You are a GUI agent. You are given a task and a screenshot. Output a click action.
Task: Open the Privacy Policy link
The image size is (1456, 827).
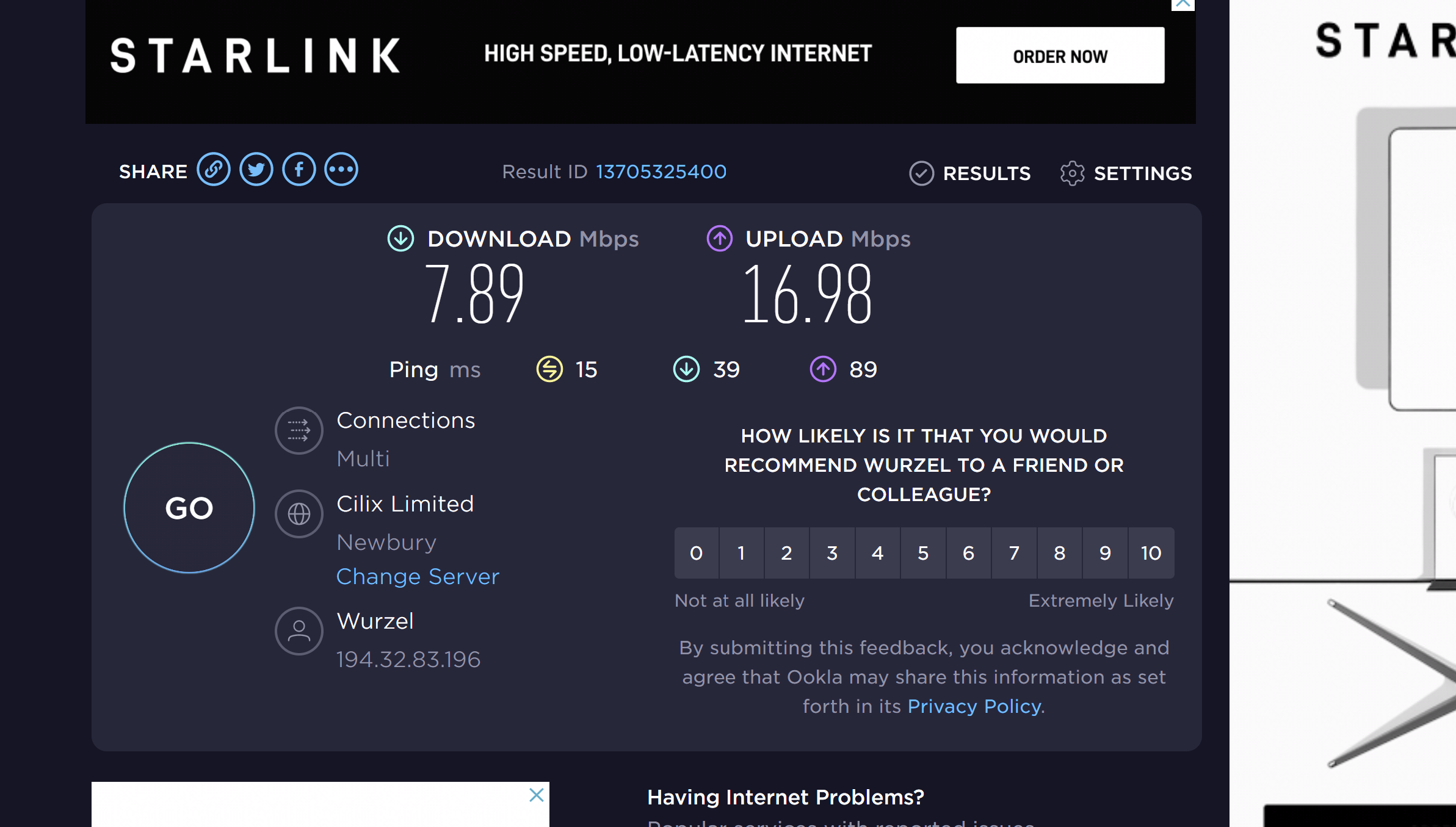(x=974, y=706)
